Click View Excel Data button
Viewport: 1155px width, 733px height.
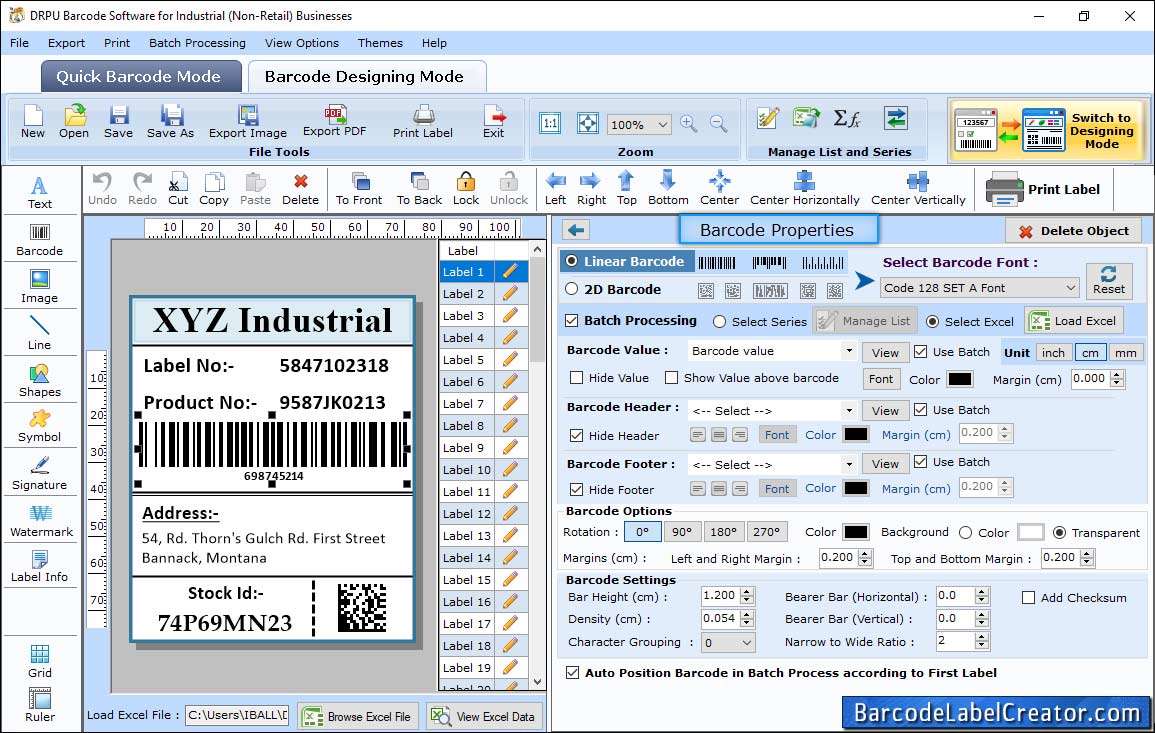pos(483,716)
